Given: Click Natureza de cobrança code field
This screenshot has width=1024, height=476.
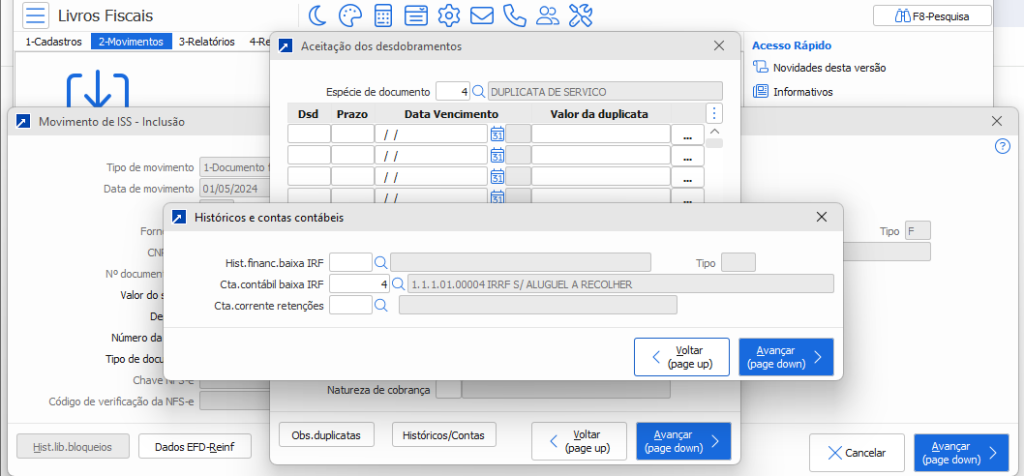Looking at the screenshot, I should 447,390.
